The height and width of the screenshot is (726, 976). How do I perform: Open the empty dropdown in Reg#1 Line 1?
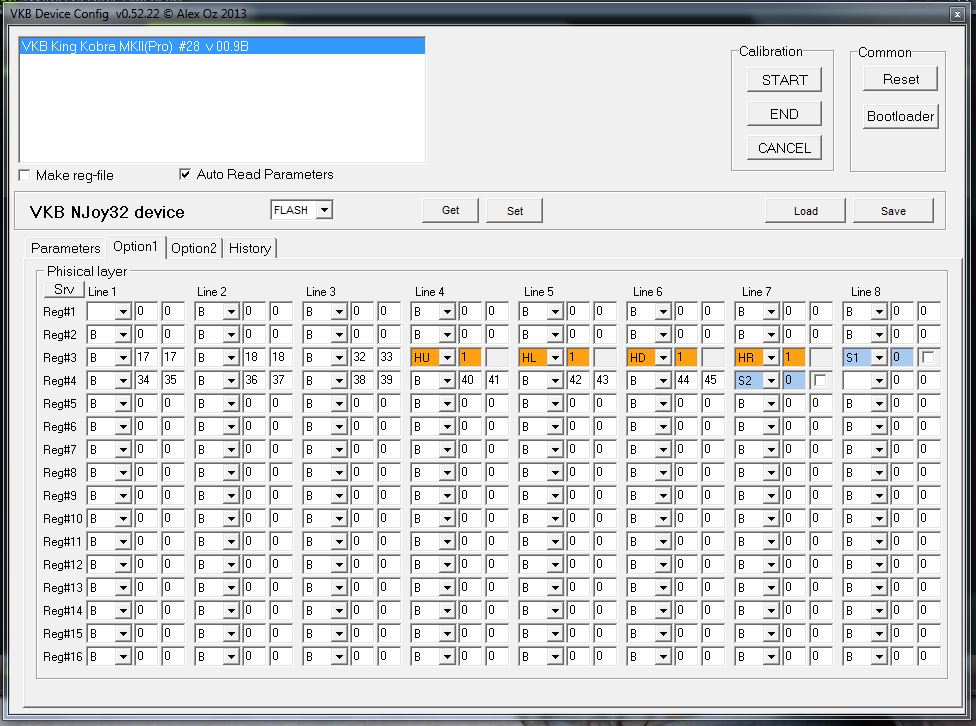(123, 311)
